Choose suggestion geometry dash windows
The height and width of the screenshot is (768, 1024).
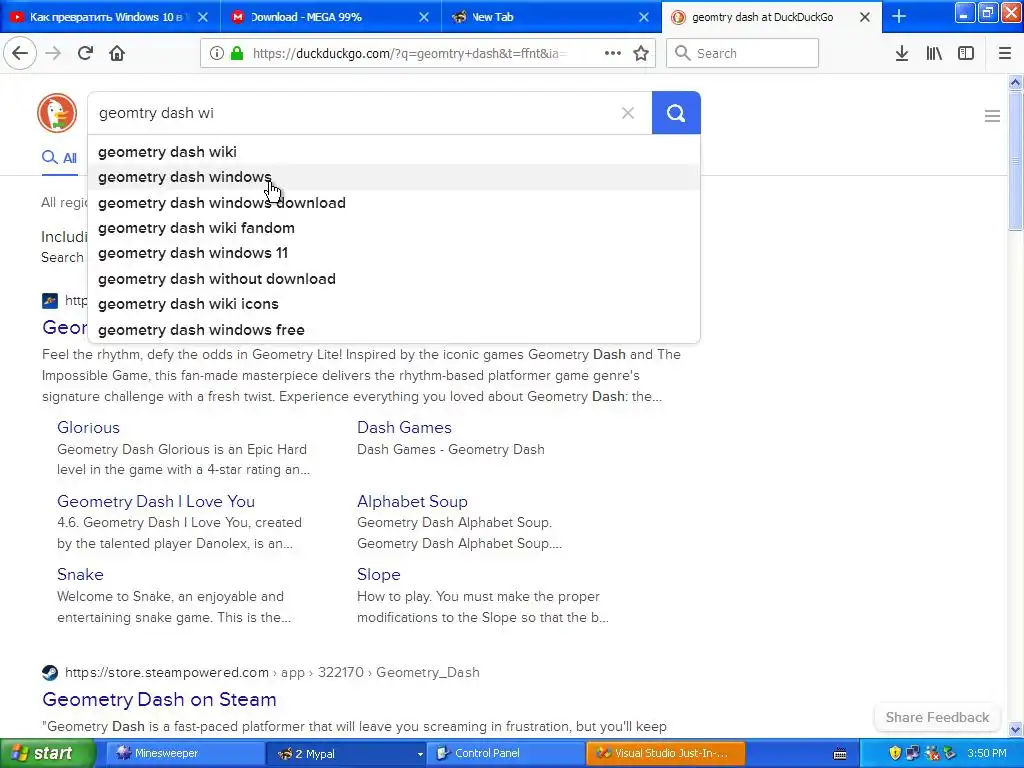point(394,177)
